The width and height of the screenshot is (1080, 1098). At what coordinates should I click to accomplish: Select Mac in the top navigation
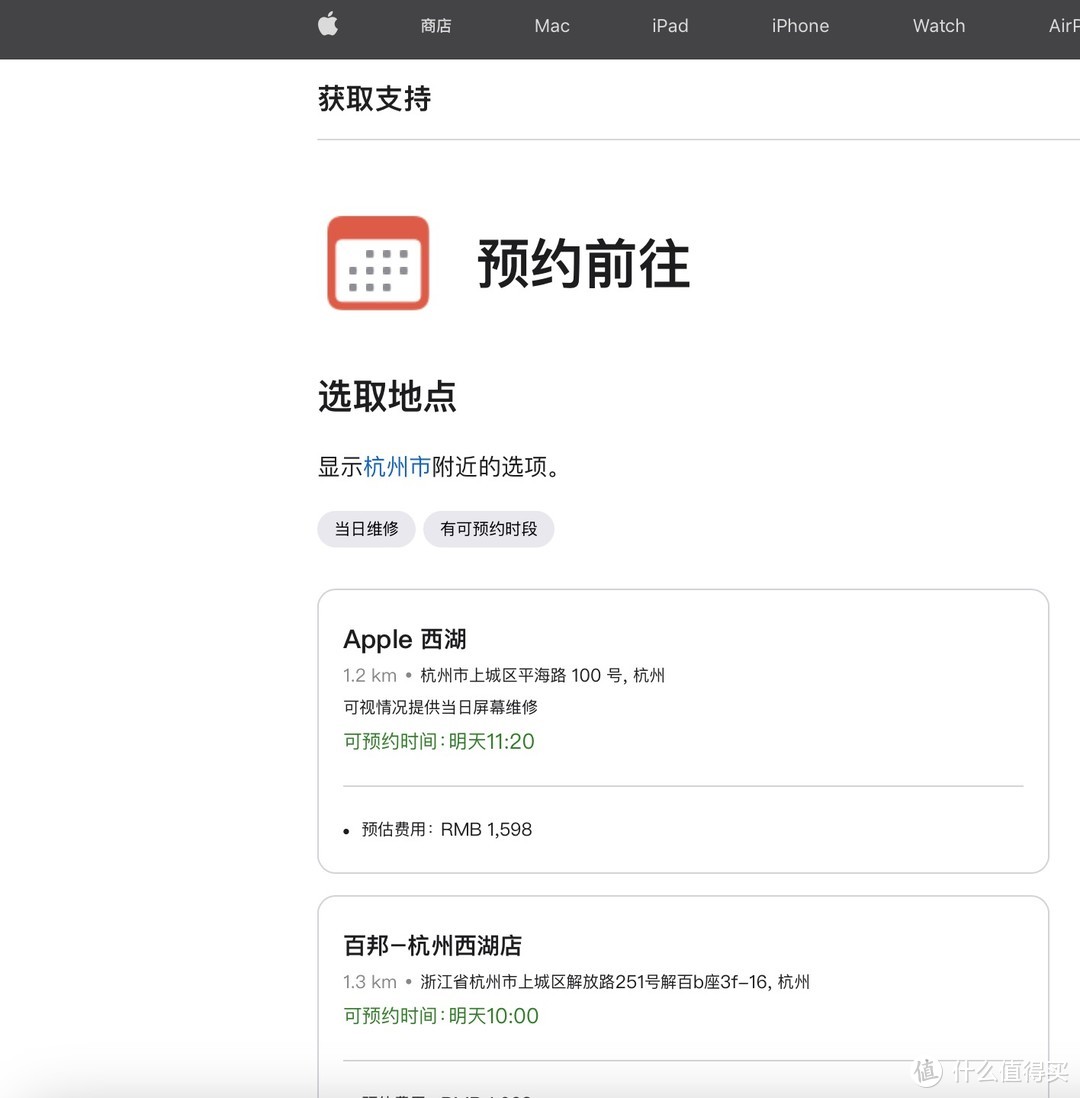(551, 26)
